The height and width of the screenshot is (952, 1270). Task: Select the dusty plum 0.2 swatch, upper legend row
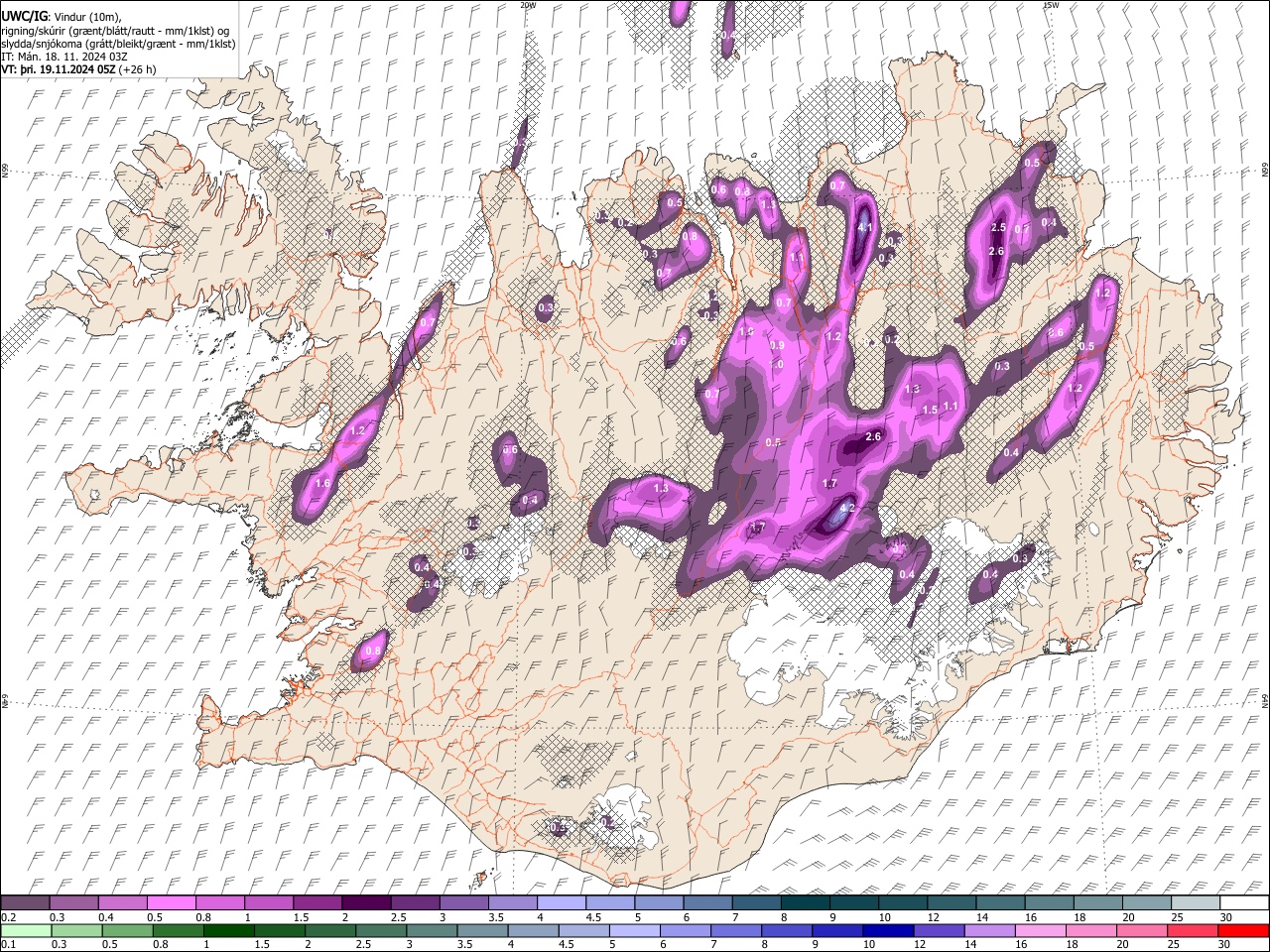[x=25, y=902]
